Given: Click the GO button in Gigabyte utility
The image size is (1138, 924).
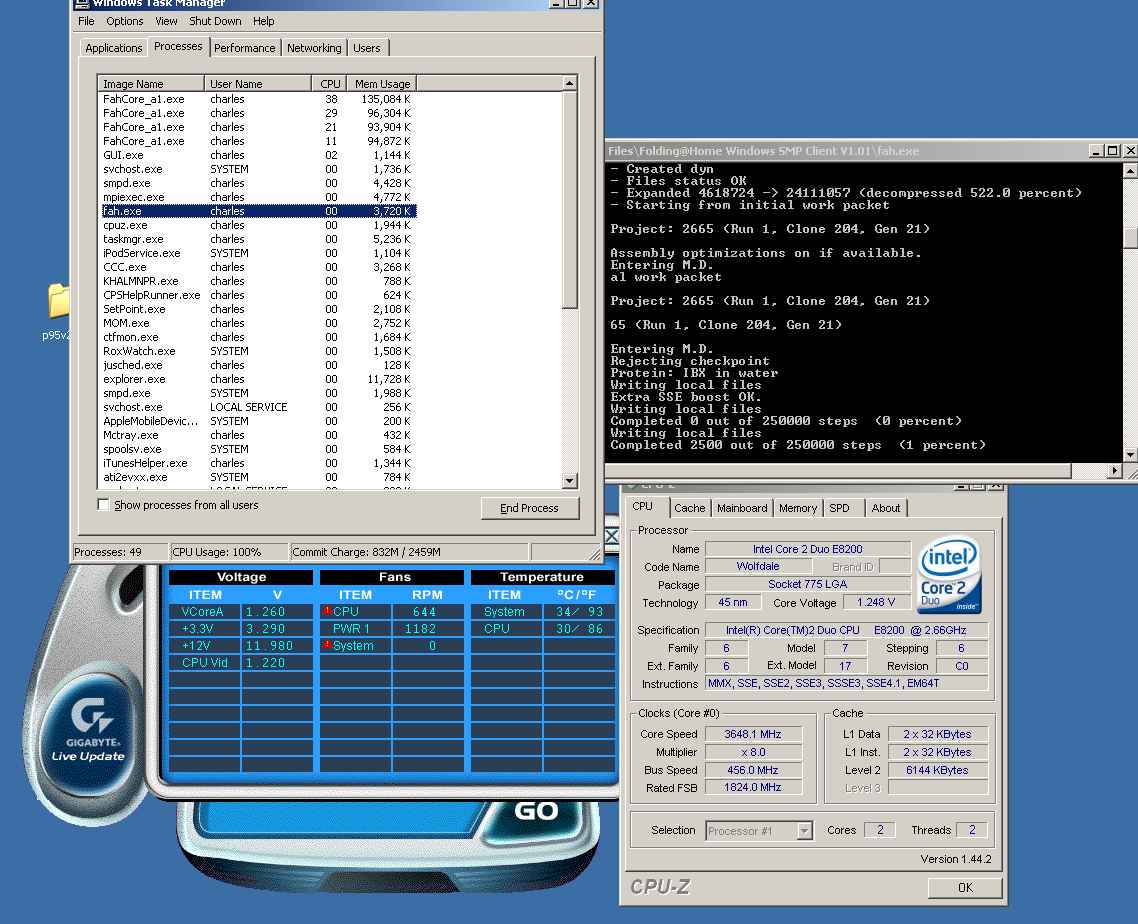Looking at the screenshot, I should 536,811.
